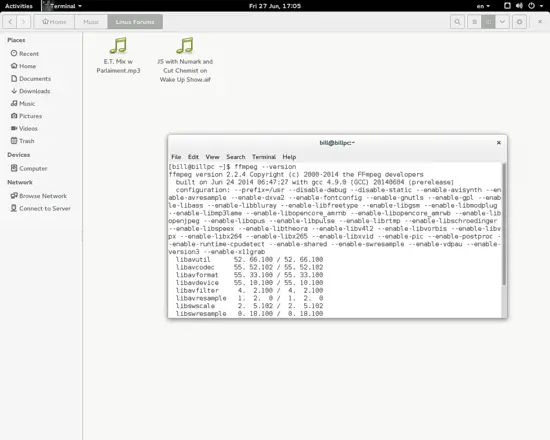550x440 pixels.
Task: Click the screen icon in top bar
Action: point(507,6)
